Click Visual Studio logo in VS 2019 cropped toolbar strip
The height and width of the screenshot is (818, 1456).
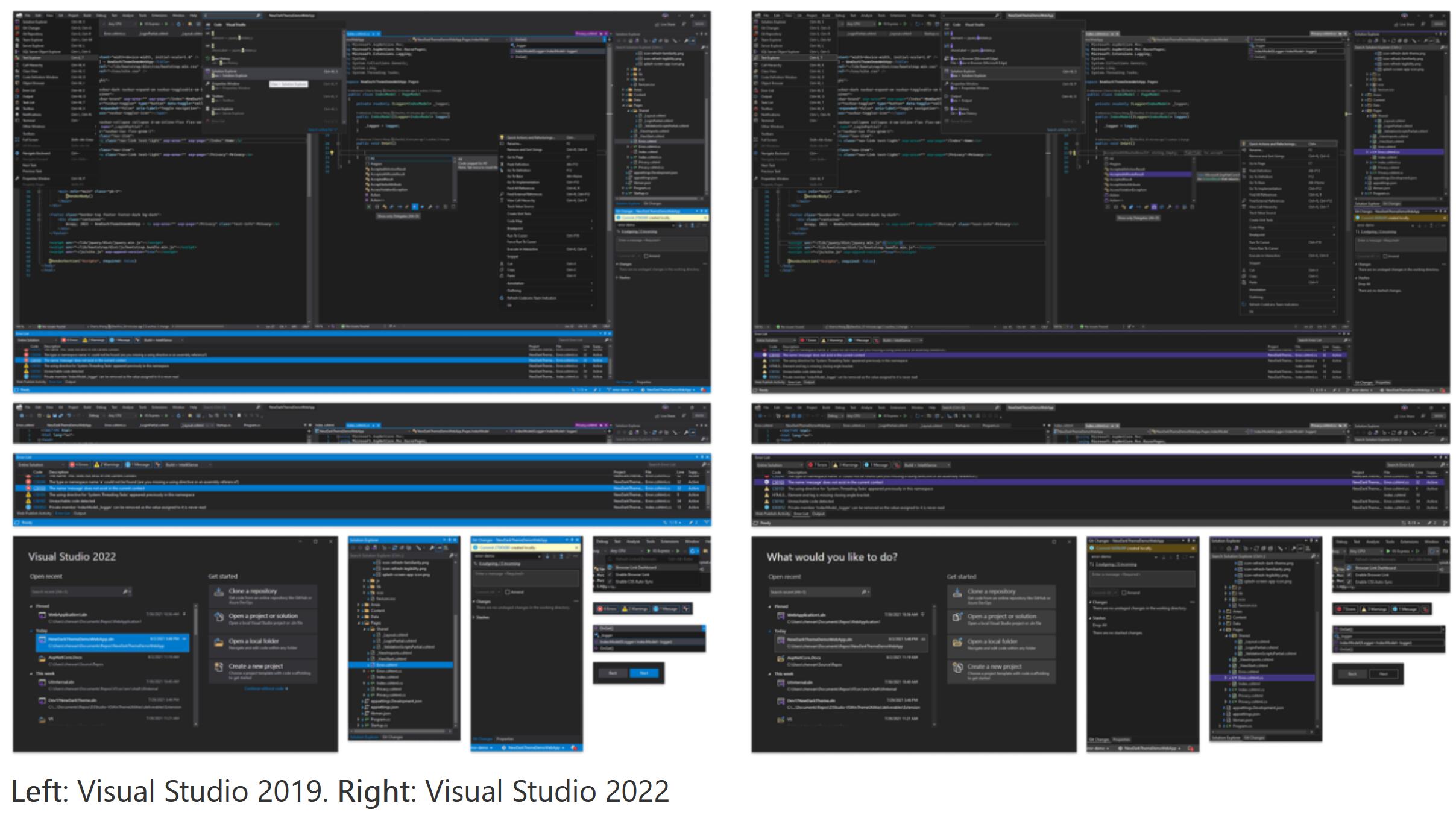19,407
